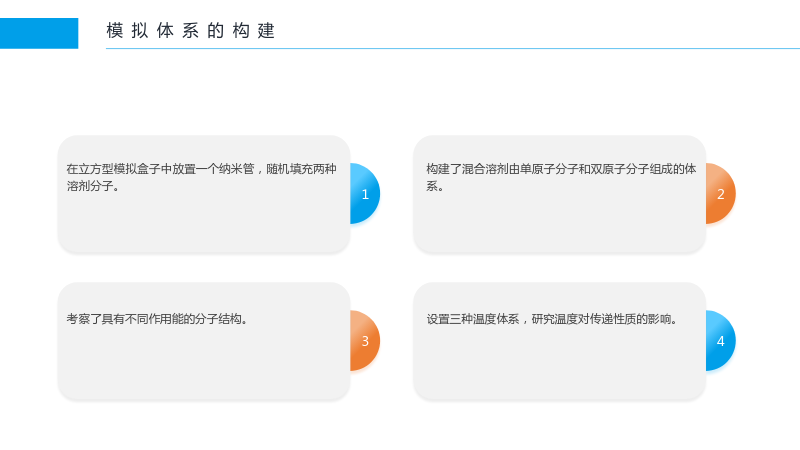Click the orange circle numbered 2
This screenshot has width=800, height=450.
(x=720, y=194)
